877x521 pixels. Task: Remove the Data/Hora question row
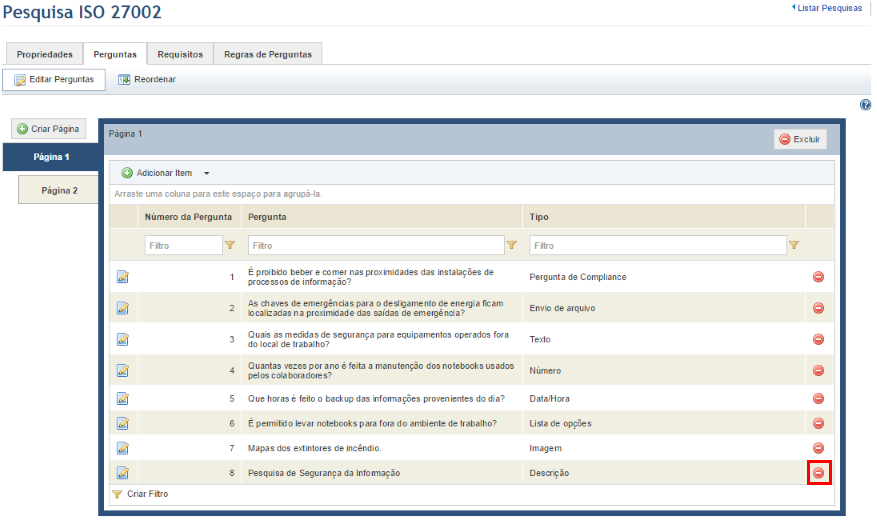tap(818, 399)
